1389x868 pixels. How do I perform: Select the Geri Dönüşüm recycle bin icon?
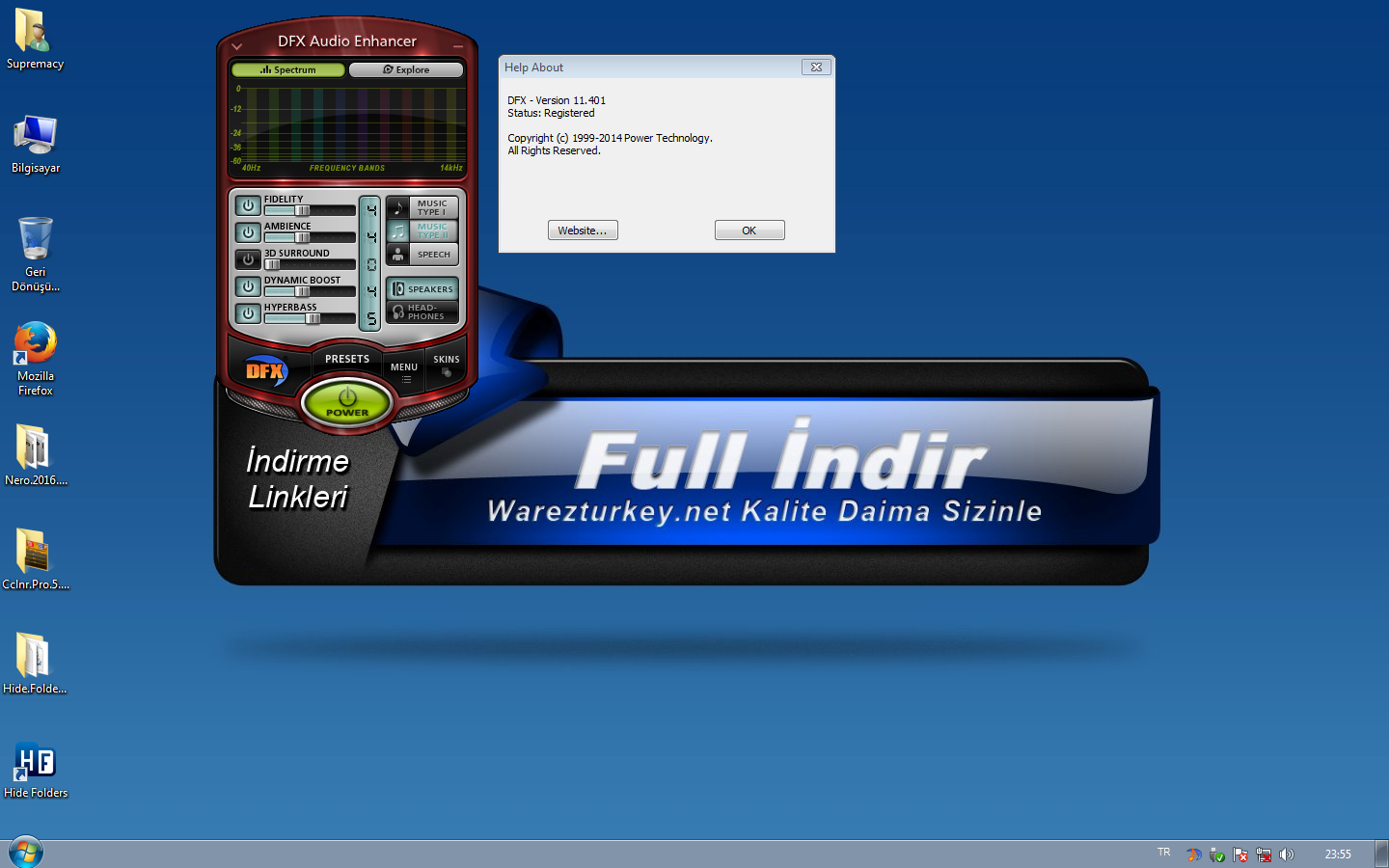(36, 255)
